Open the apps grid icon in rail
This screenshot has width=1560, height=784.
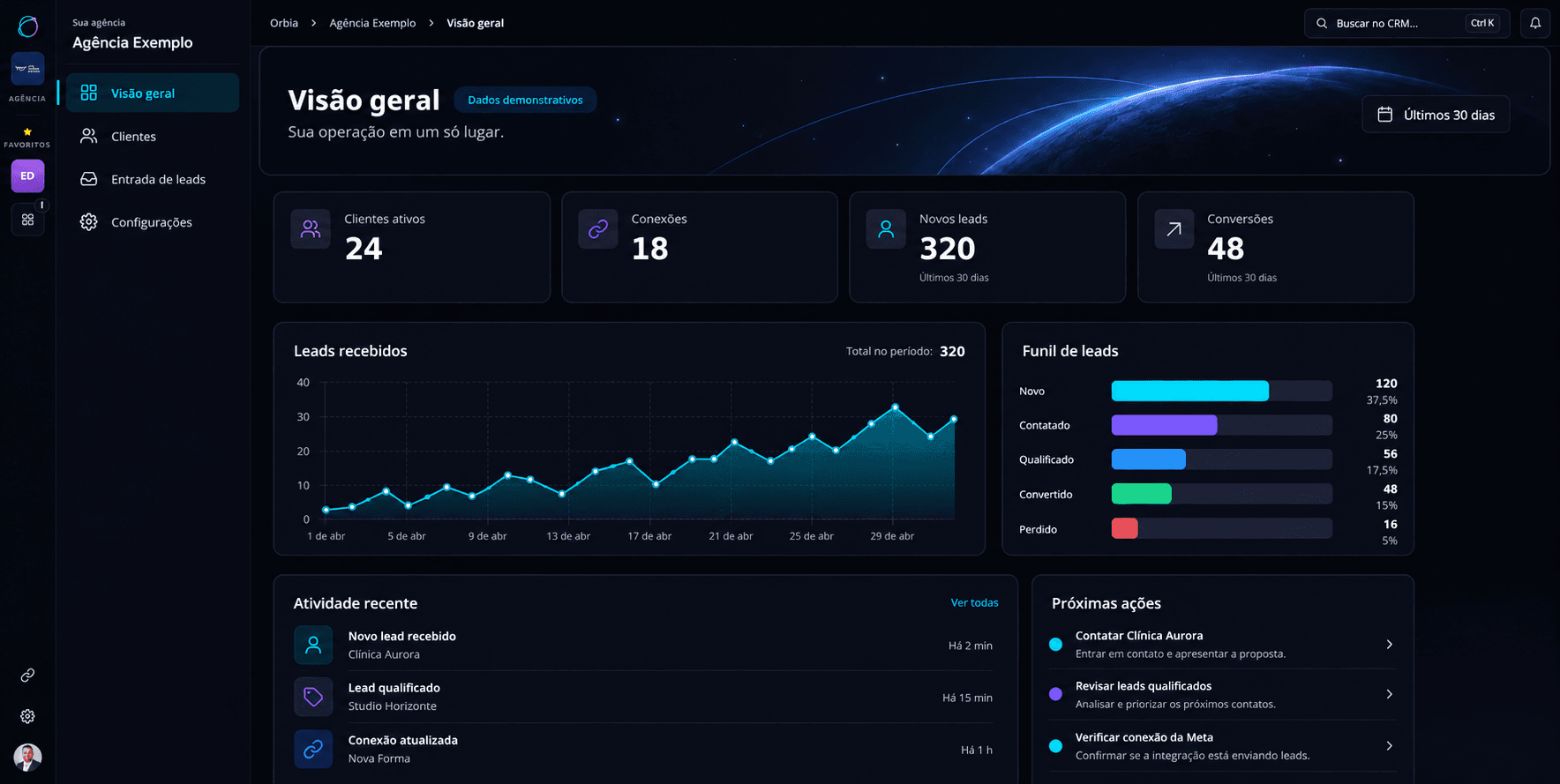point(27,219)
